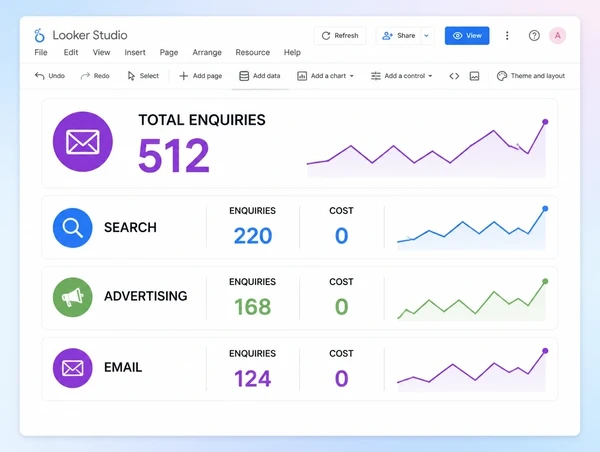Select the Search blue sparkline chart
The width and height of the screenshot is (600, 452).
pos(472,228)
